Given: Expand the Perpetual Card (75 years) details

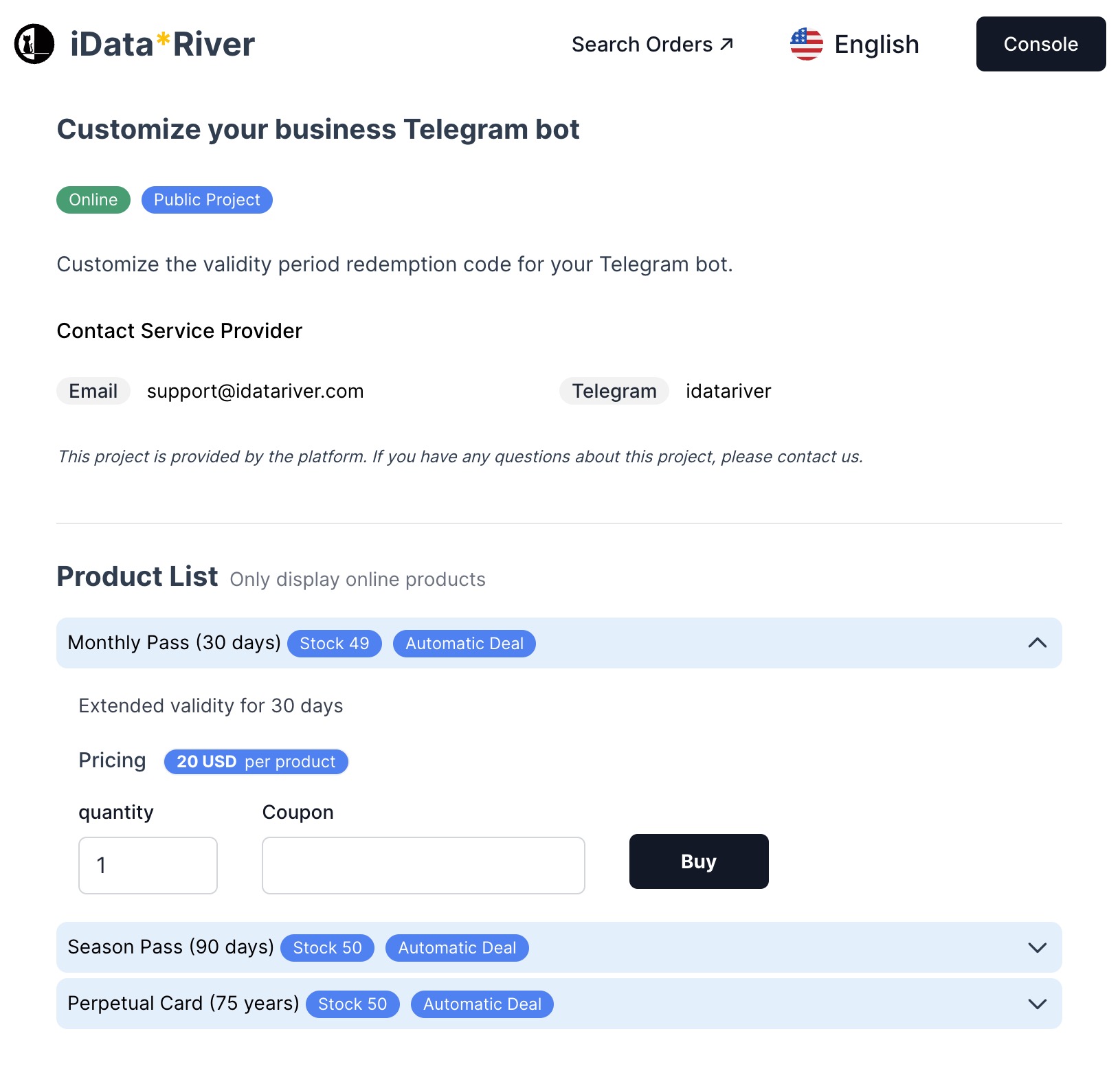Looking at the screenshot, I should [x=1038, y=1004].
